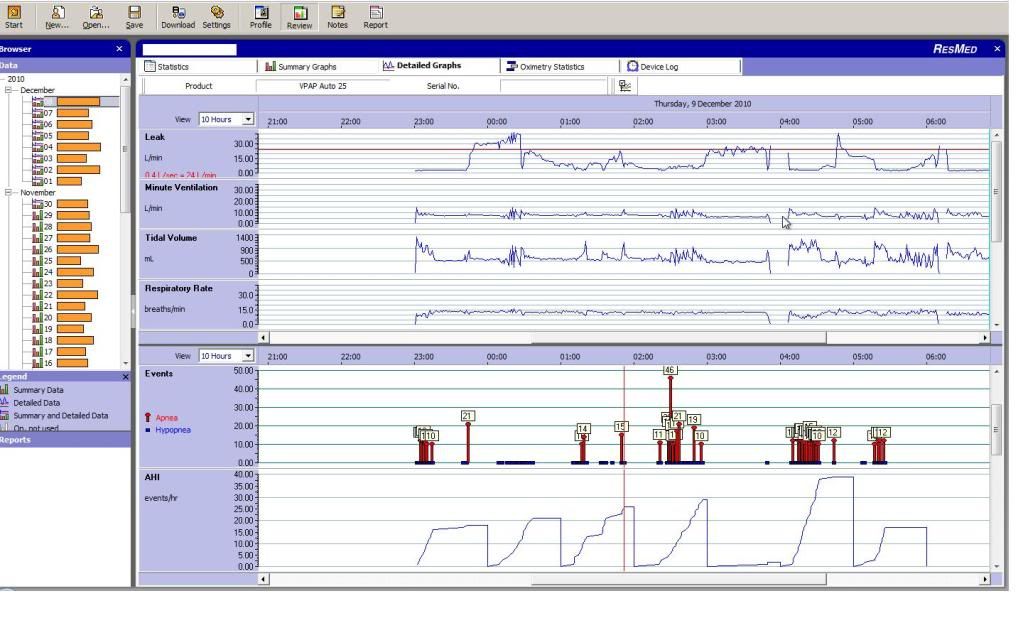Viewport: 1023px width, 618px height.
Task: Click down arrow of Browser tree scrollbar
Action: pos(125,363)
